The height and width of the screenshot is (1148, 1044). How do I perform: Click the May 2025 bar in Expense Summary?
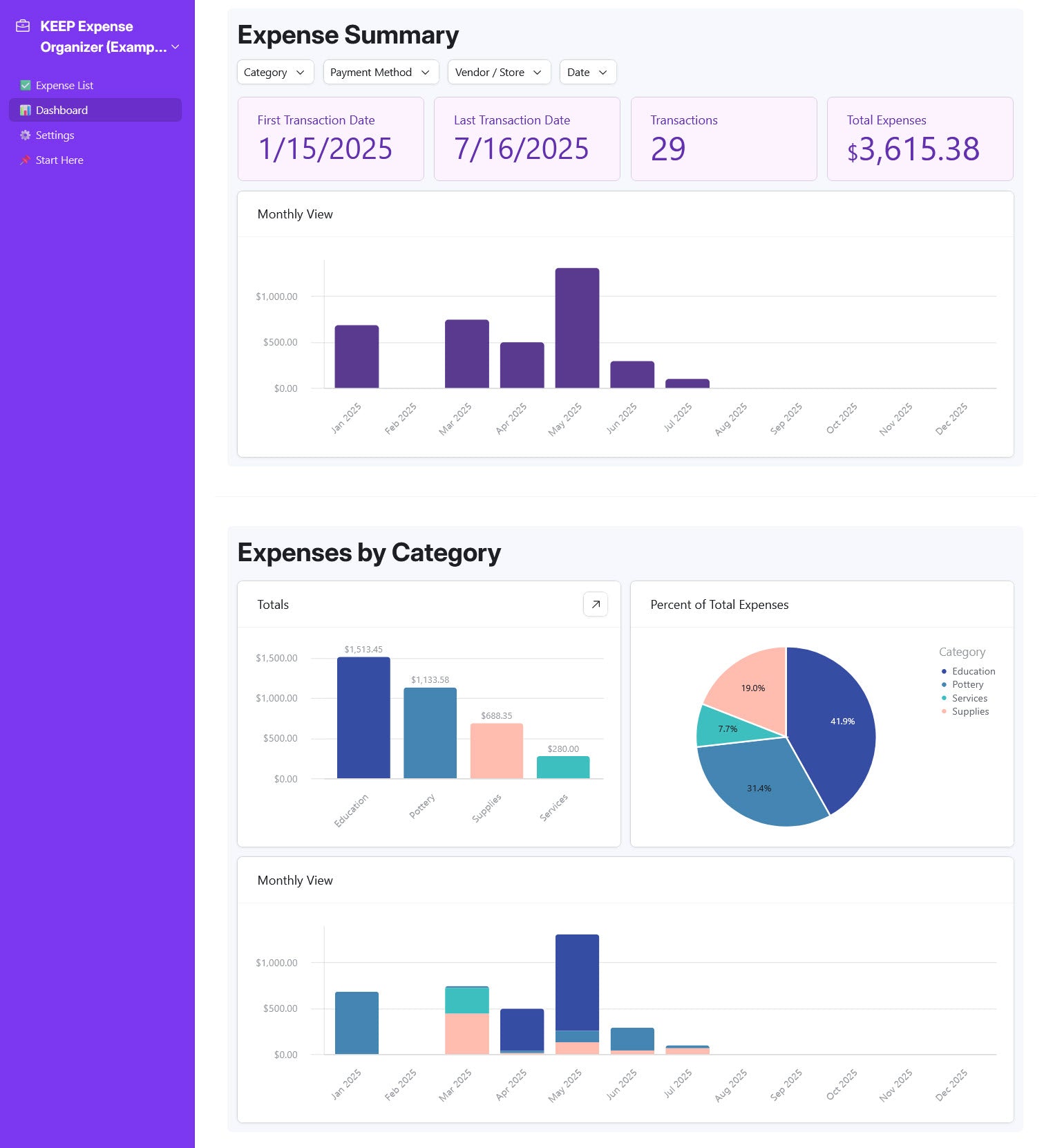tap(577, 328)
